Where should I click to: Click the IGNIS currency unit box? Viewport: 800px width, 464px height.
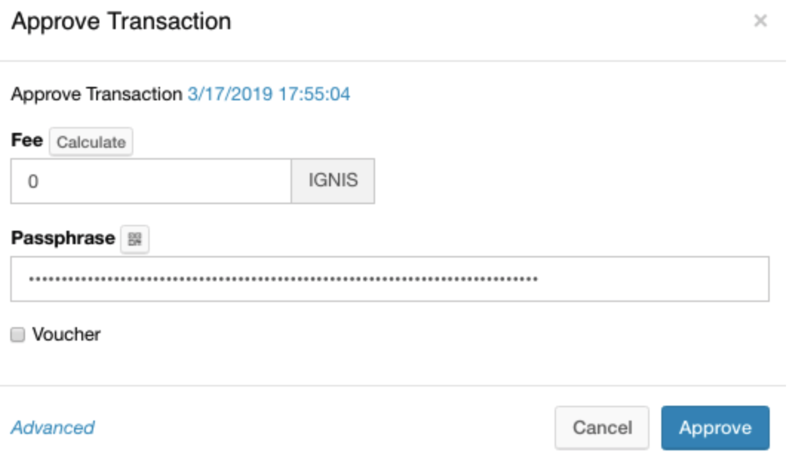pyautogui.click(x=333, y=182)
